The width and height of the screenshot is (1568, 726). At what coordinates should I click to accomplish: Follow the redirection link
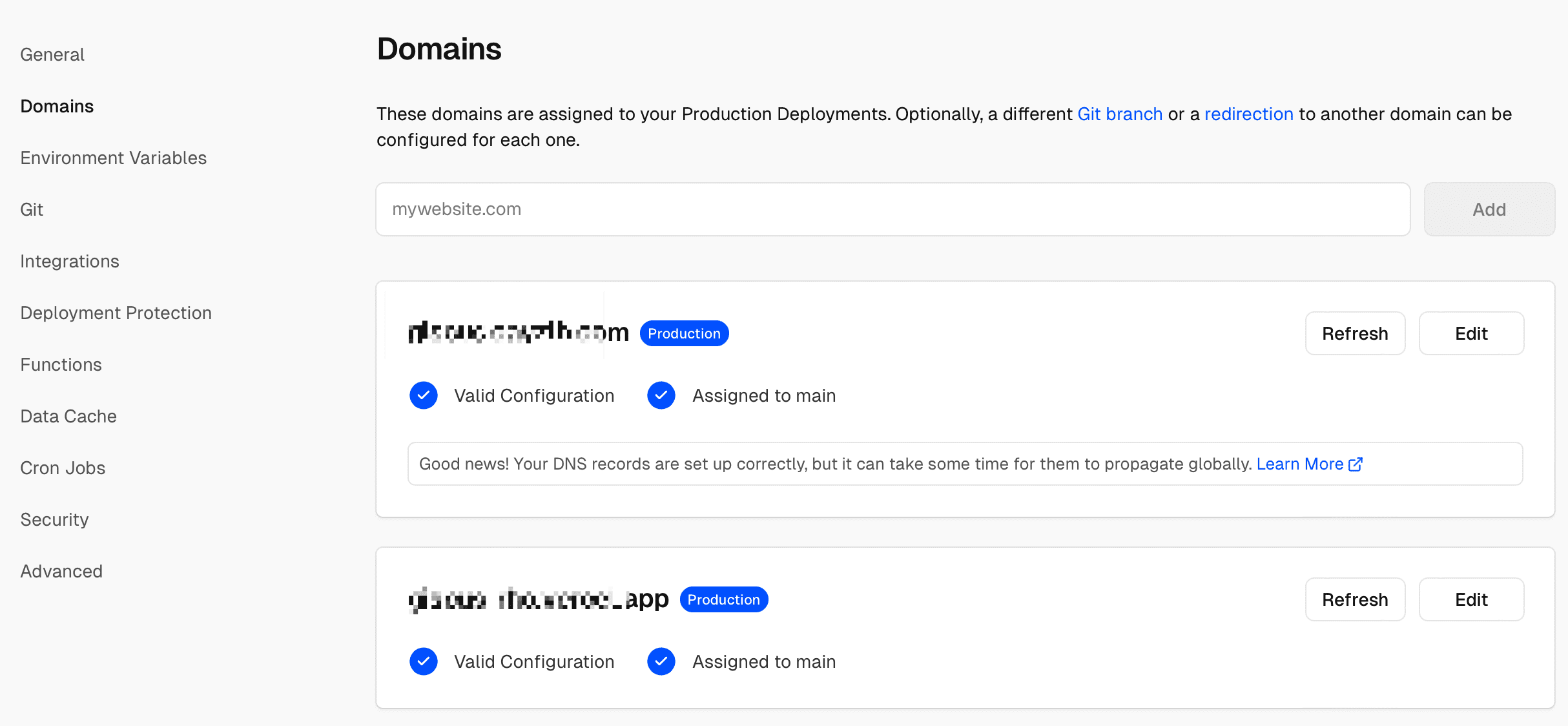tap(1248, 114)
